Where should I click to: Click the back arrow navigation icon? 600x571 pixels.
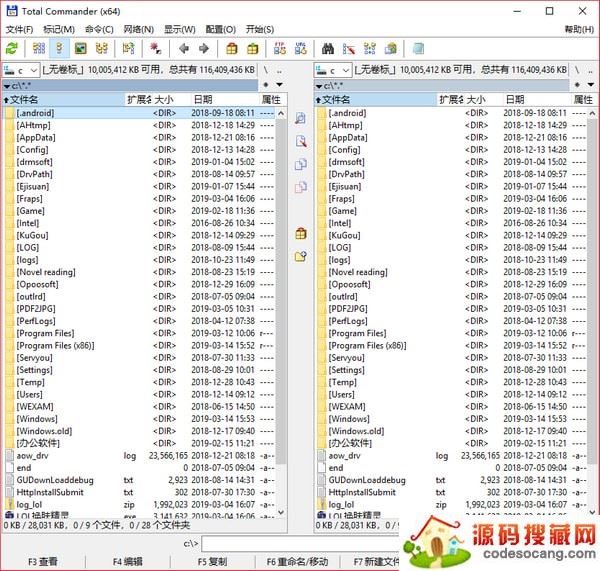coord(184,48)
